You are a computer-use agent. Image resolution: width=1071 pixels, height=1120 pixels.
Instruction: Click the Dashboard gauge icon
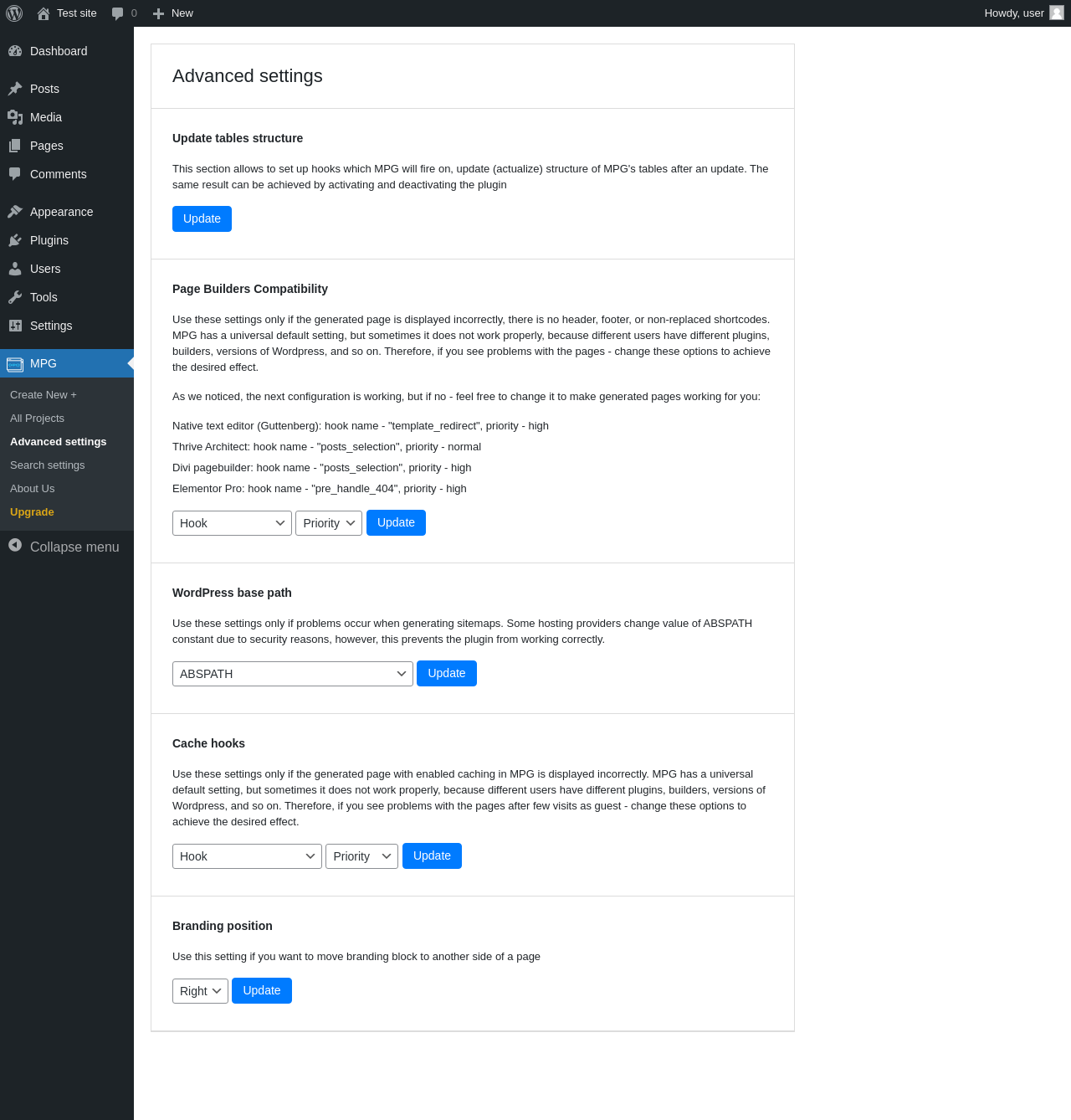coord(15,51)
